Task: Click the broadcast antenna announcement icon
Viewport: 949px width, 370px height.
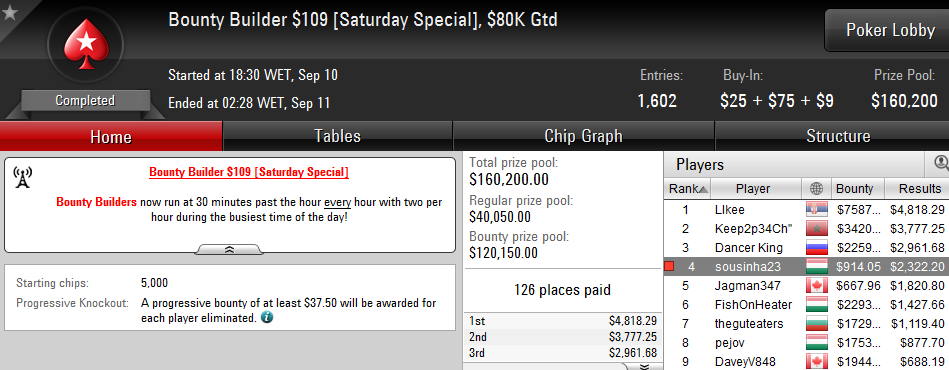Action: pos(22,177)
